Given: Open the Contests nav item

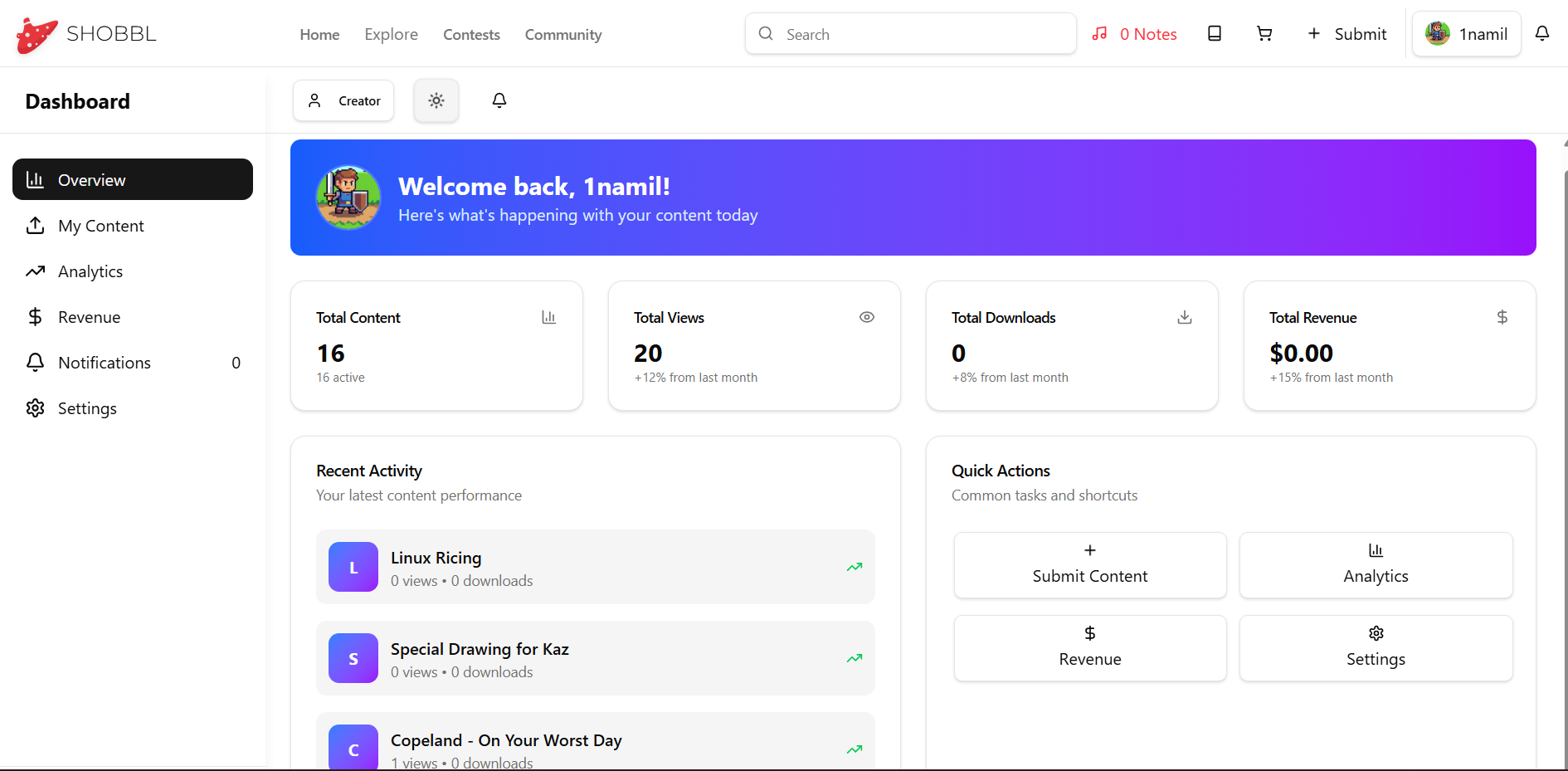Looking at the screenshot, I should click(471, 35).
